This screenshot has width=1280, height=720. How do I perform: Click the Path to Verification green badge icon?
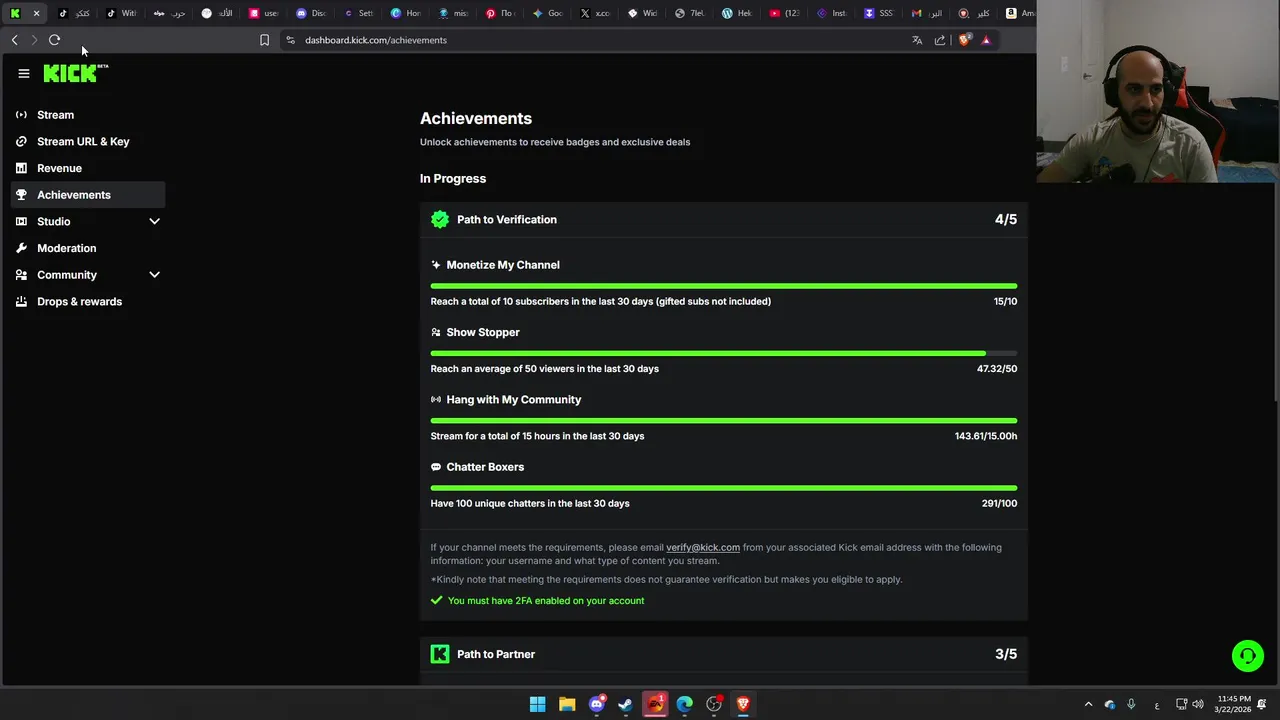(440, 219)
